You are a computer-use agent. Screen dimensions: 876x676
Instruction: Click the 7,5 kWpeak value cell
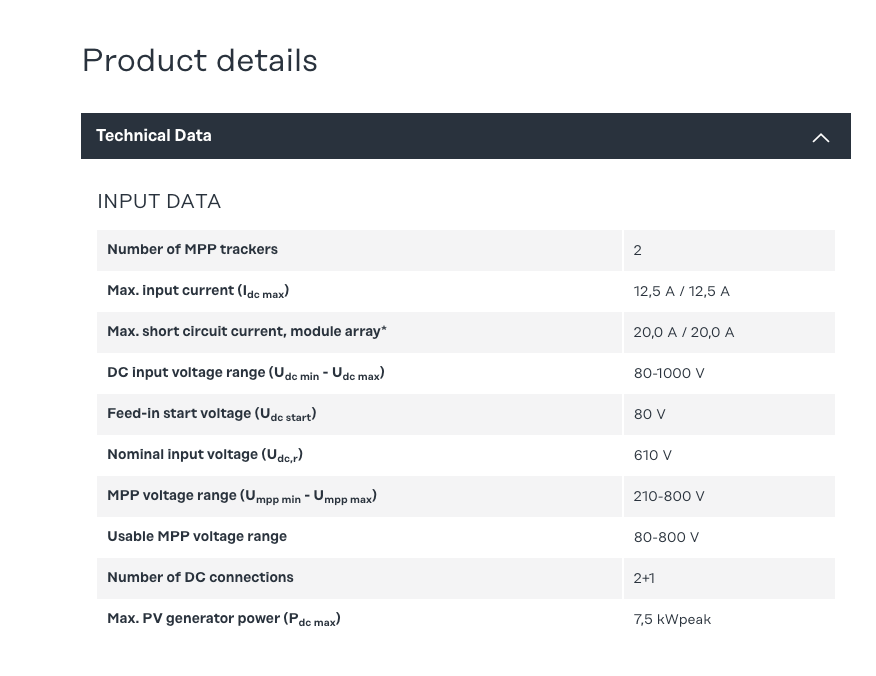pos(672,619)
